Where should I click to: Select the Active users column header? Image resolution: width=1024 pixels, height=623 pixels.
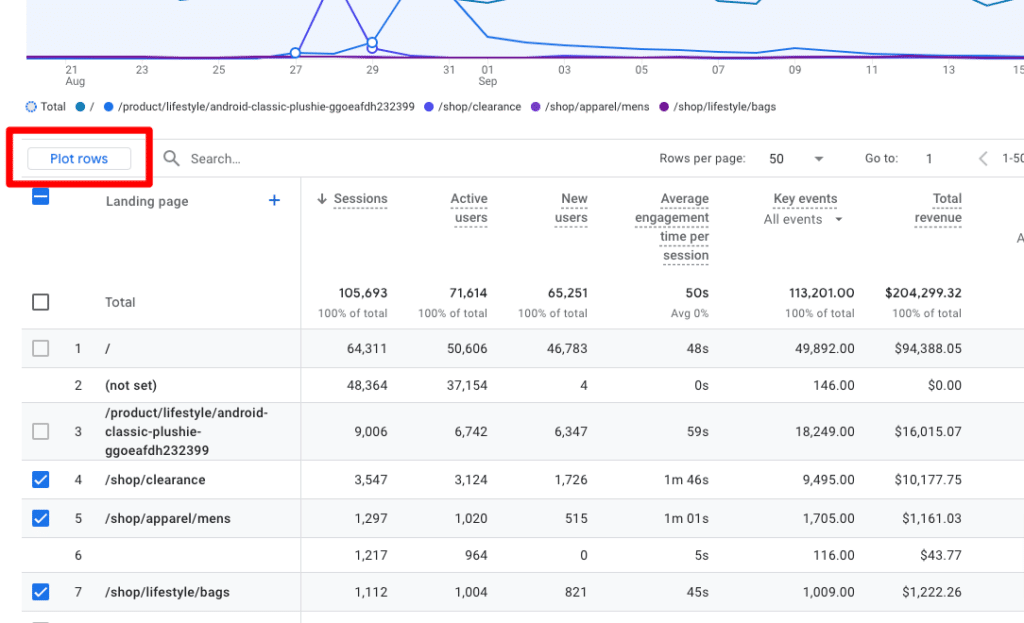469,208
